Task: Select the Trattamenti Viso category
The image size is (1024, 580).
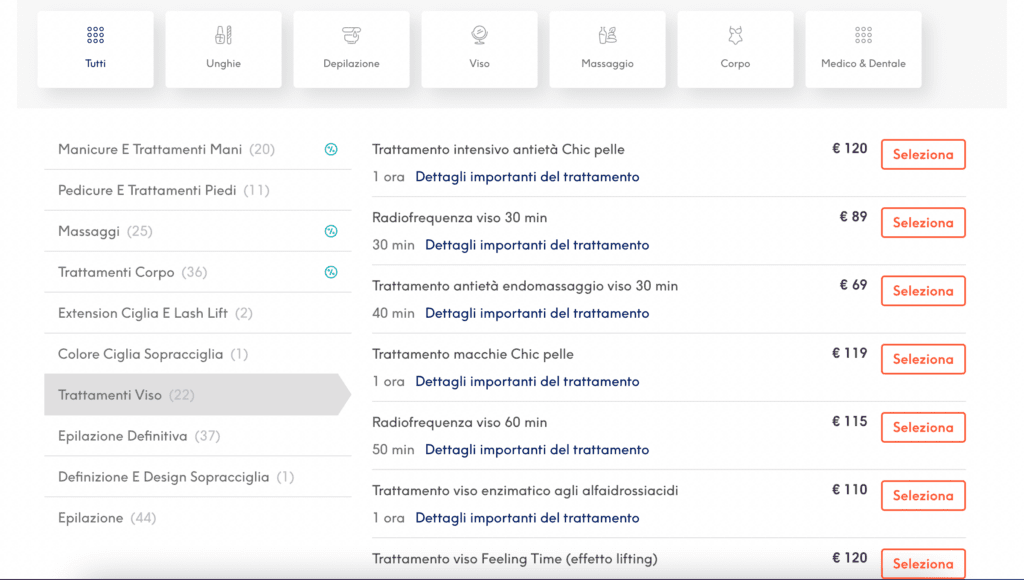Action: tap(126, 395)
